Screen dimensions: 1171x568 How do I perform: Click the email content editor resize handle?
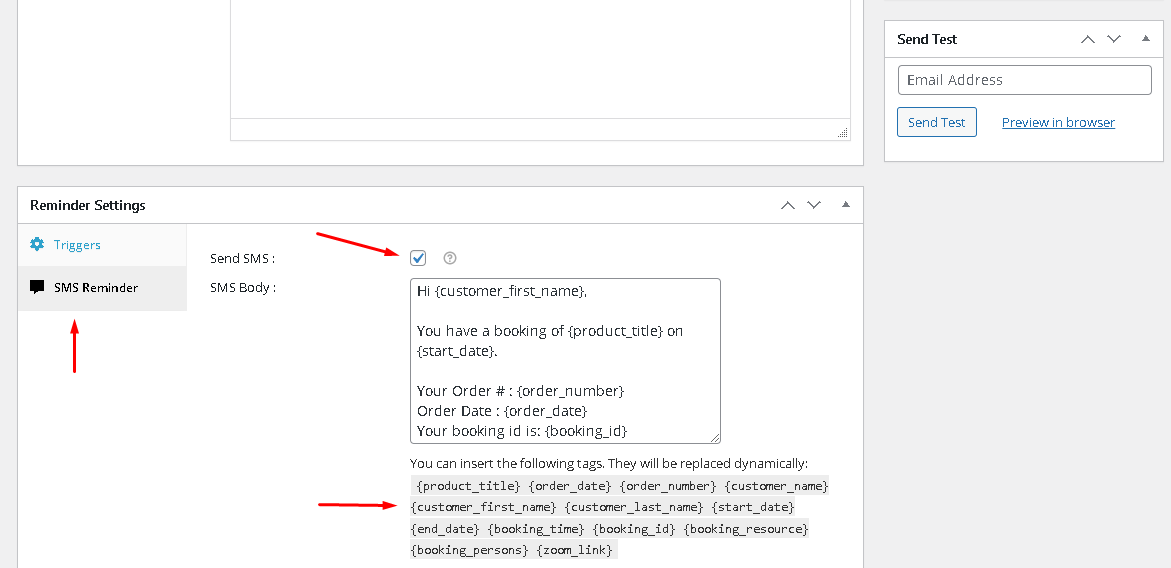click(843, 133)
